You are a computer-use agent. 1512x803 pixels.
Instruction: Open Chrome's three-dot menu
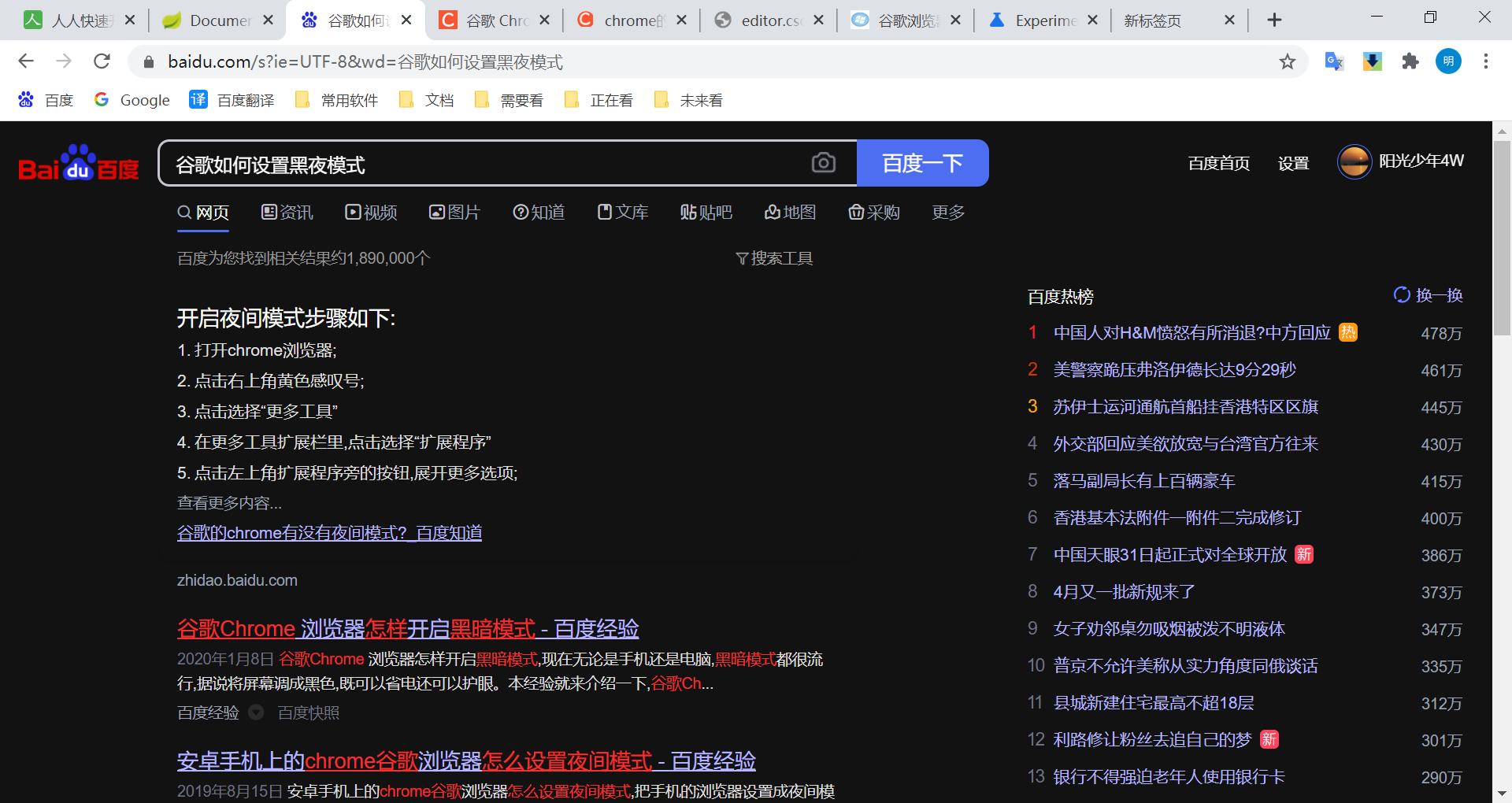pos(1486,61)
